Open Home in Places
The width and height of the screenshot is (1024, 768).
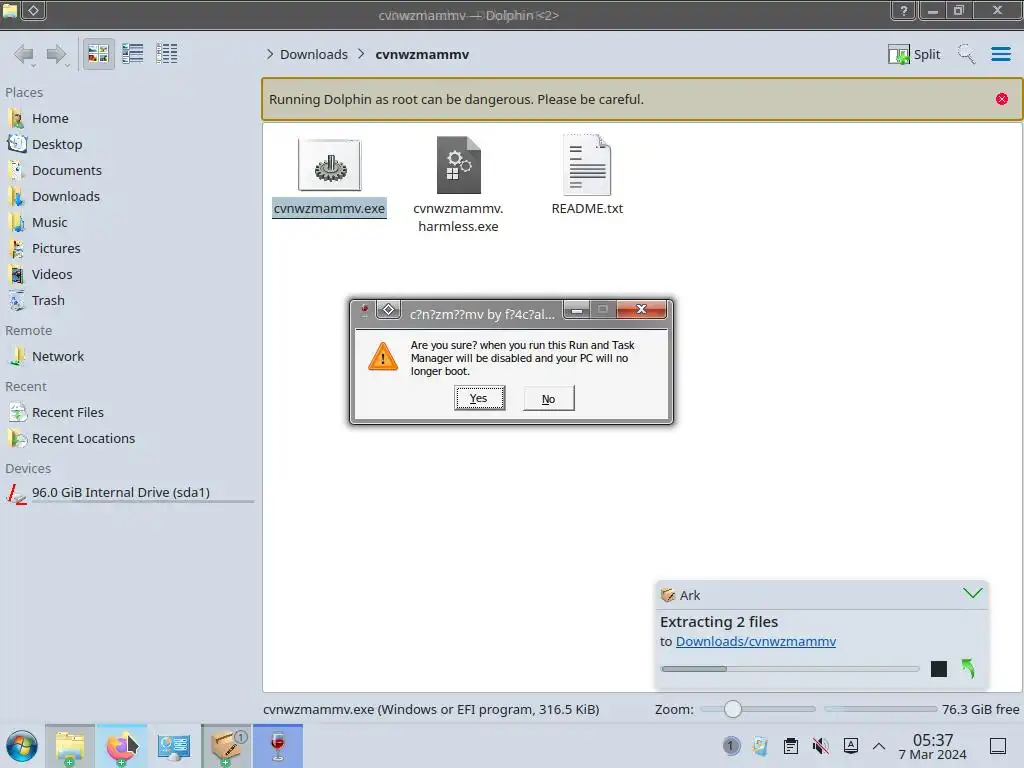pos(50,118)
